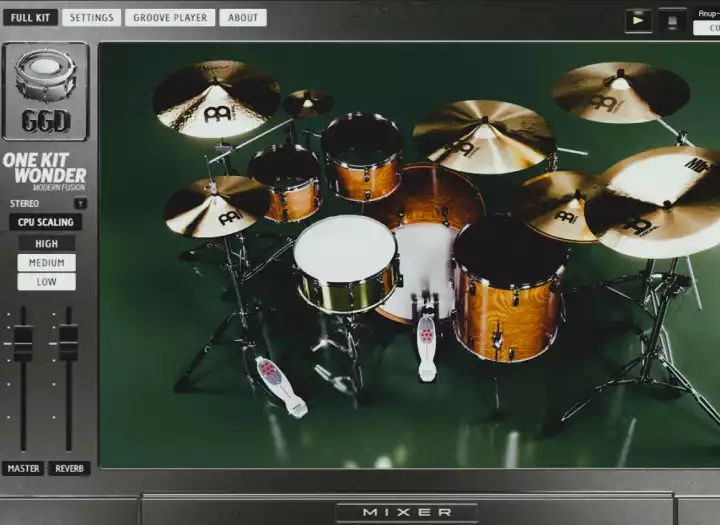Click the hi-hat foot pedal

point(279,384)
